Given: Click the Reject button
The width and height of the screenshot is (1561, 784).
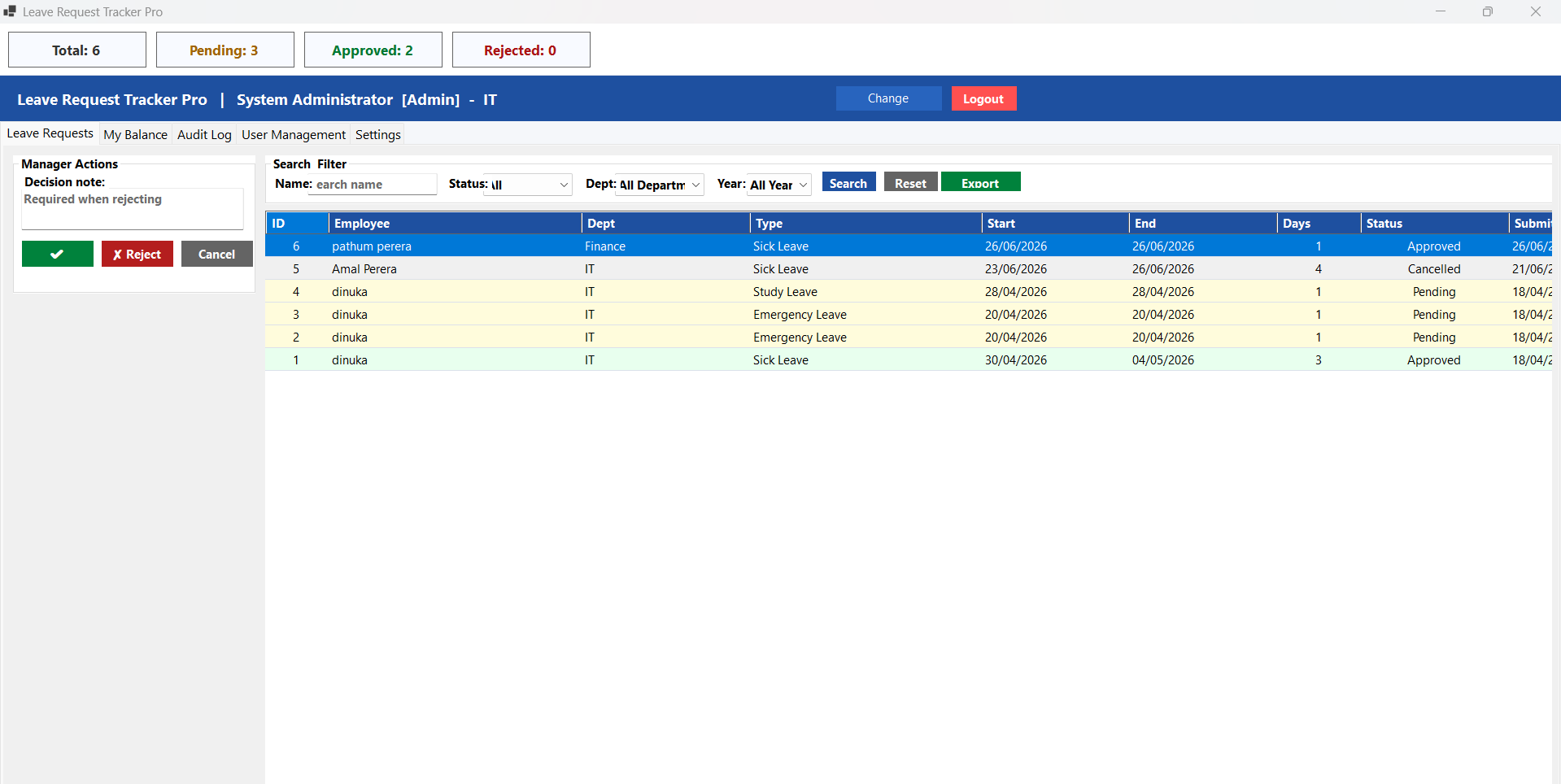Looking at the screenshot, I should pos(137,254).
